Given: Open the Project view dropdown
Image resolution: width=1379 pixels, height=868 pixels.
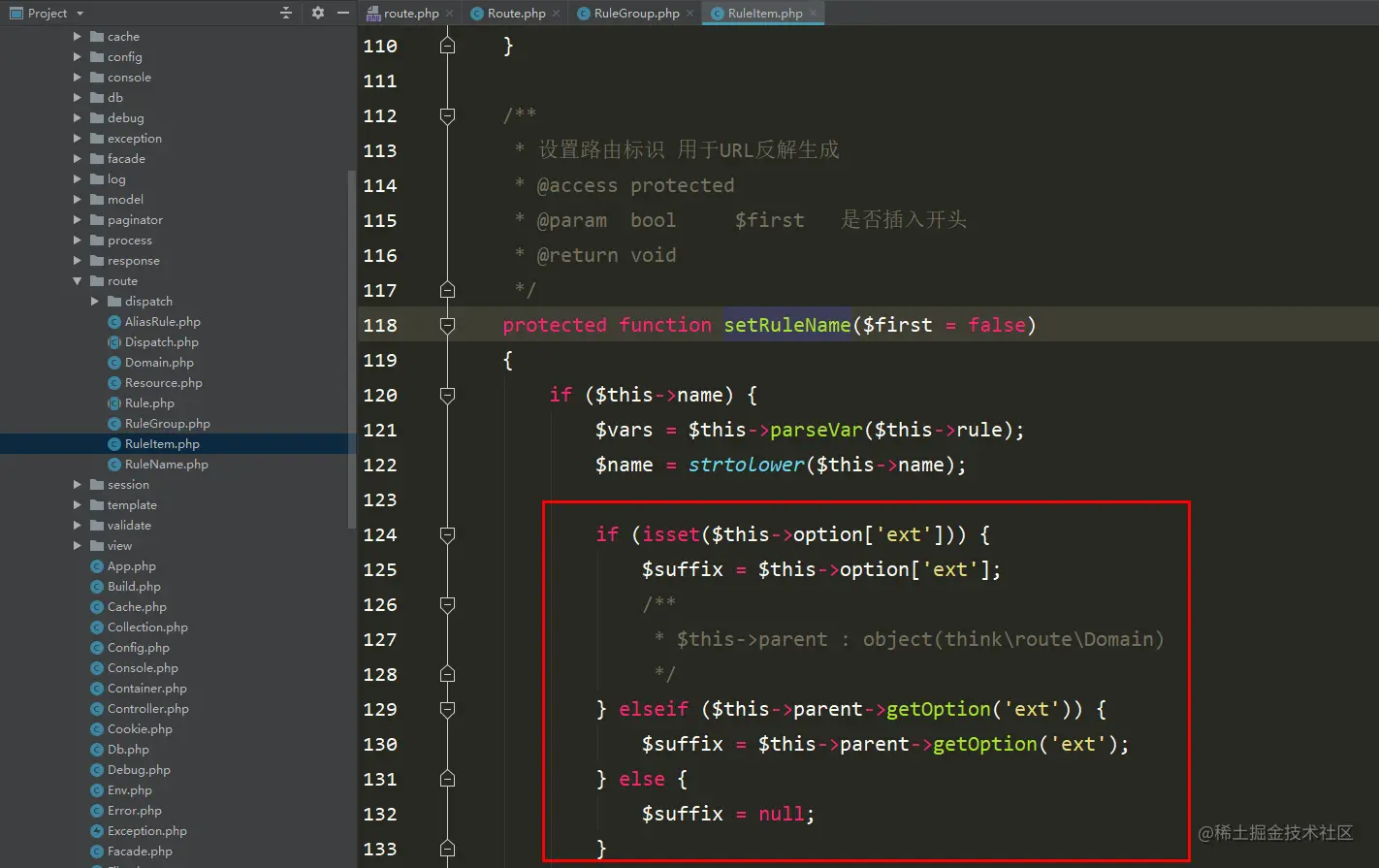Looking at the screenshot, I should pos(80,14).
